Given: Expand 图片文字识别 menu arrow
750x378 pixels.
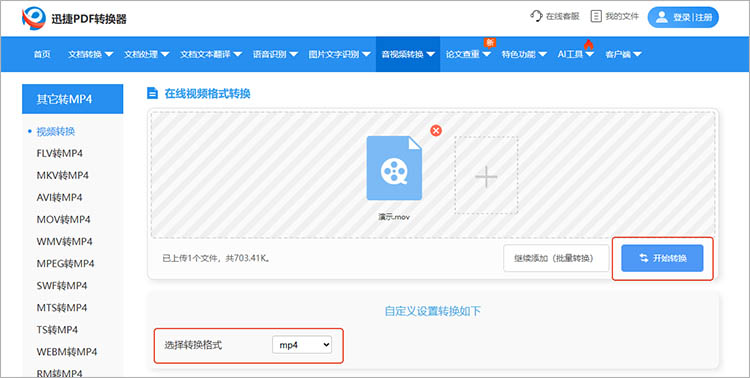Looking at the screenshot, I should click(366, 55).
